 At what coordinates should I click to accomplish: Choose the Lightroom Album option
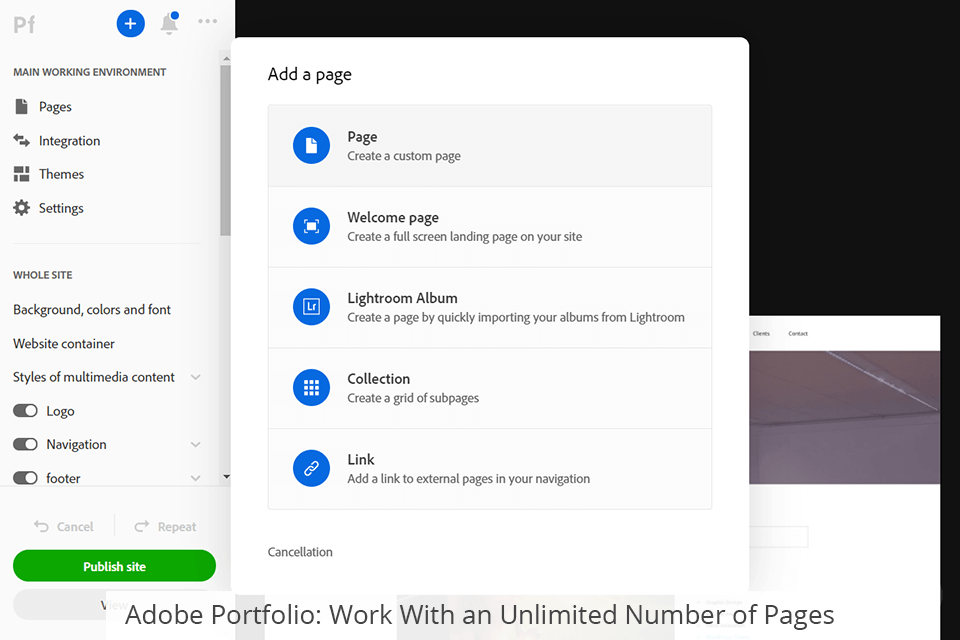[x=490, y=307]
